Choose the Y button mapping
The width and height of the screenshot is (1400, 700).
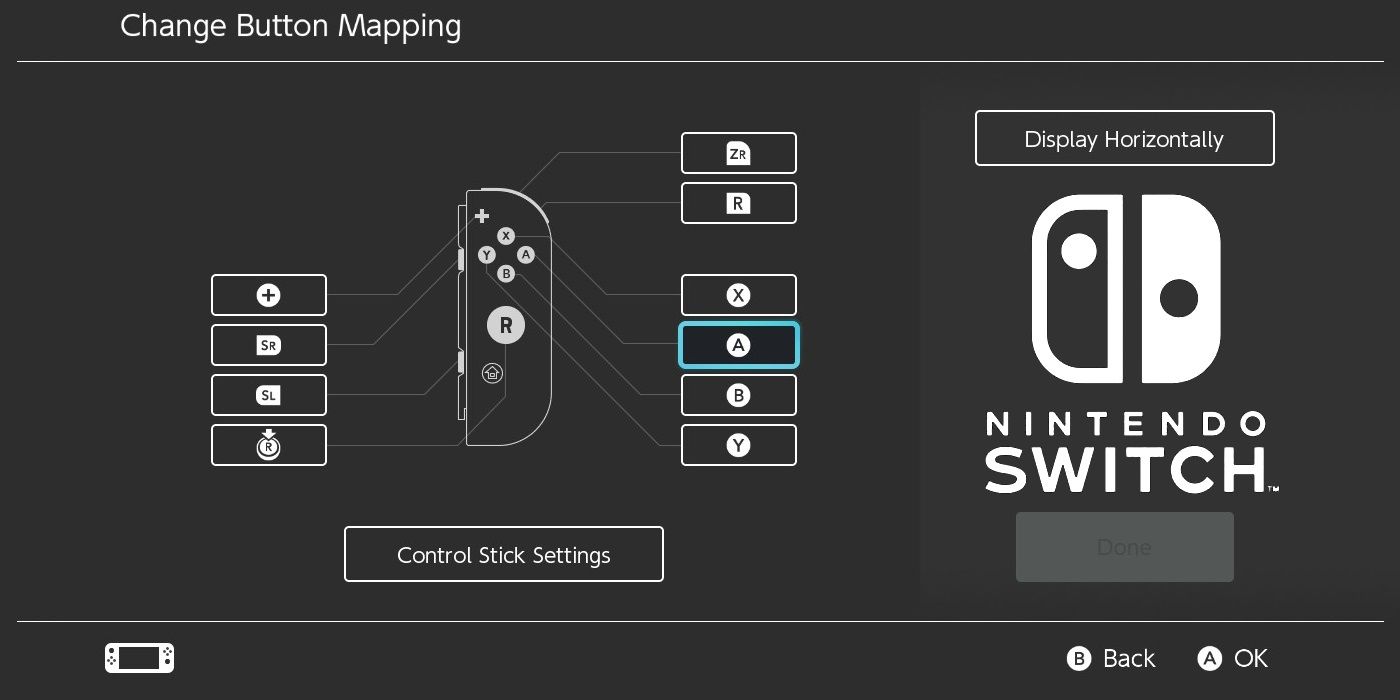tap(738, 445)
